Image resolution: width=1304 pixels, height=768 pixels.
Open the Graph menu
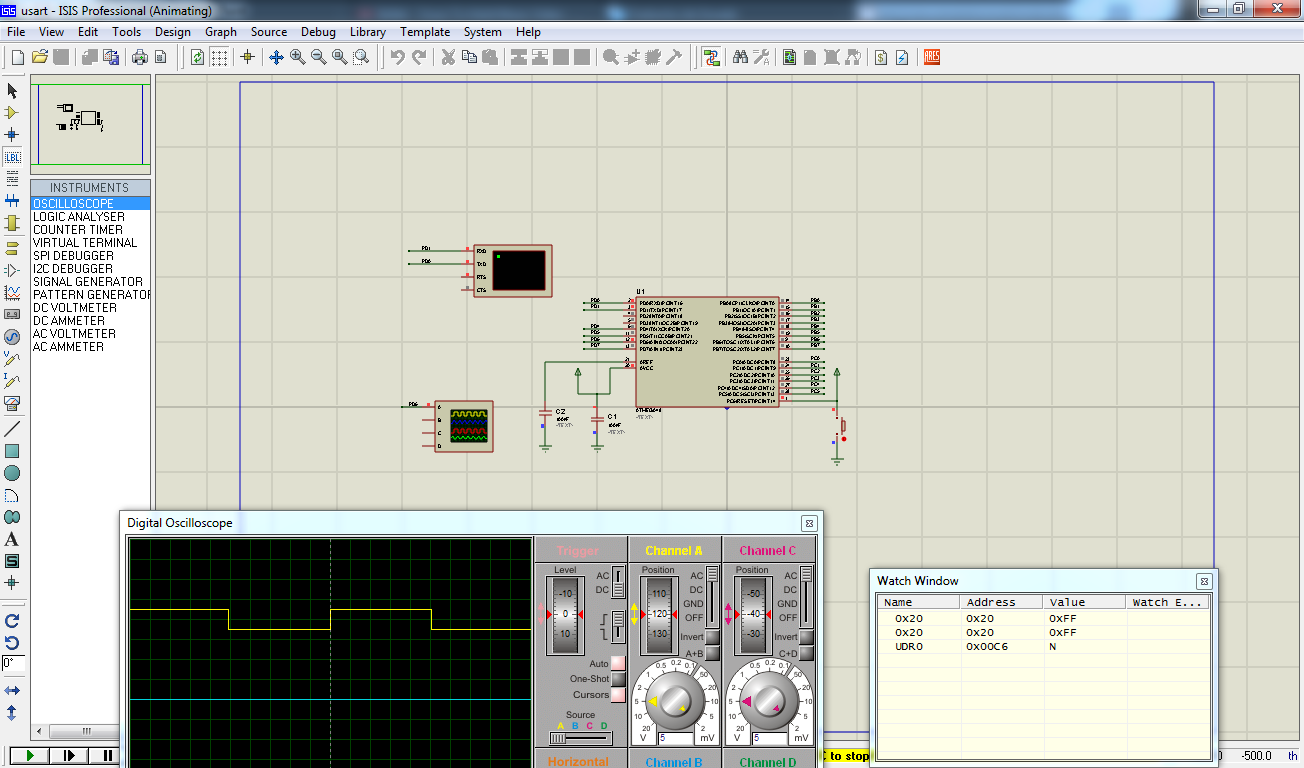point(221,31)
